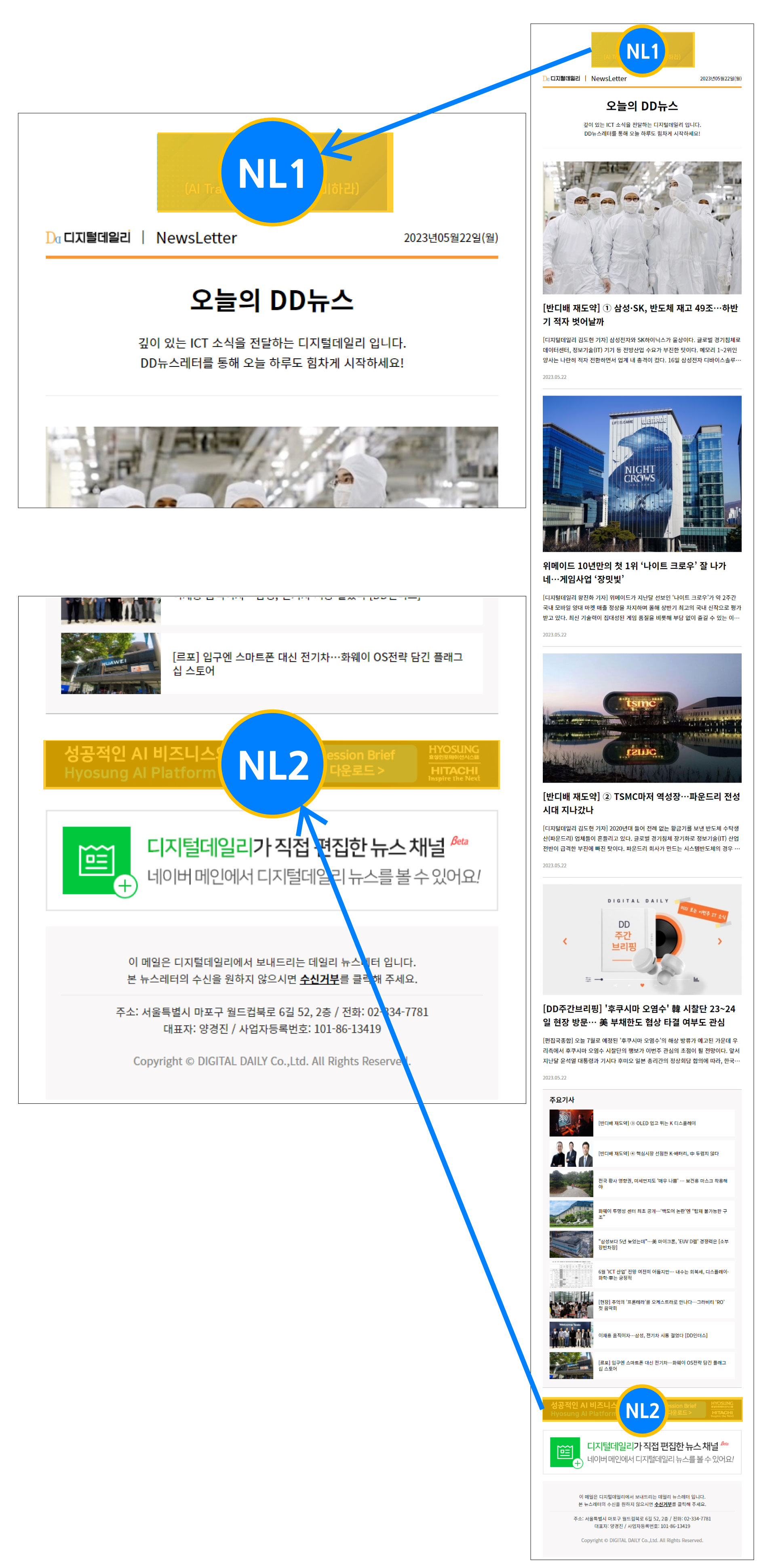The image size is (776, 1568).
Task: Open the crowd photo thumbnail for 프론테라 concert
Action: (571, 1305)
